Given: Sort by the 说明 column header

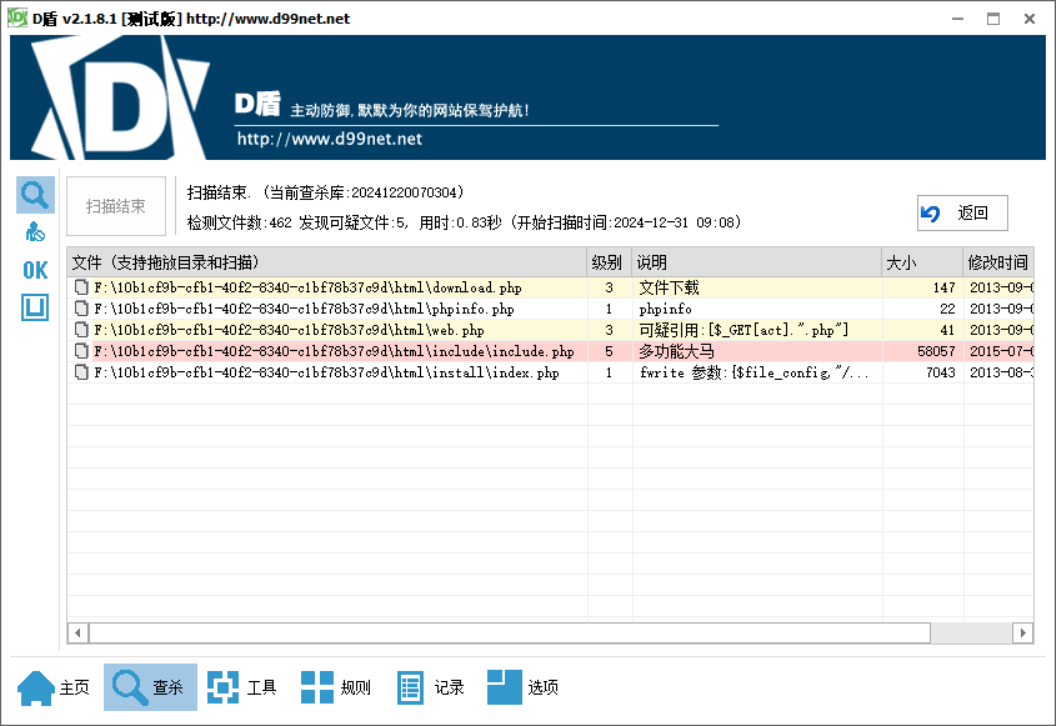Looking at the screenshot, I should click(x=756, y=263).
